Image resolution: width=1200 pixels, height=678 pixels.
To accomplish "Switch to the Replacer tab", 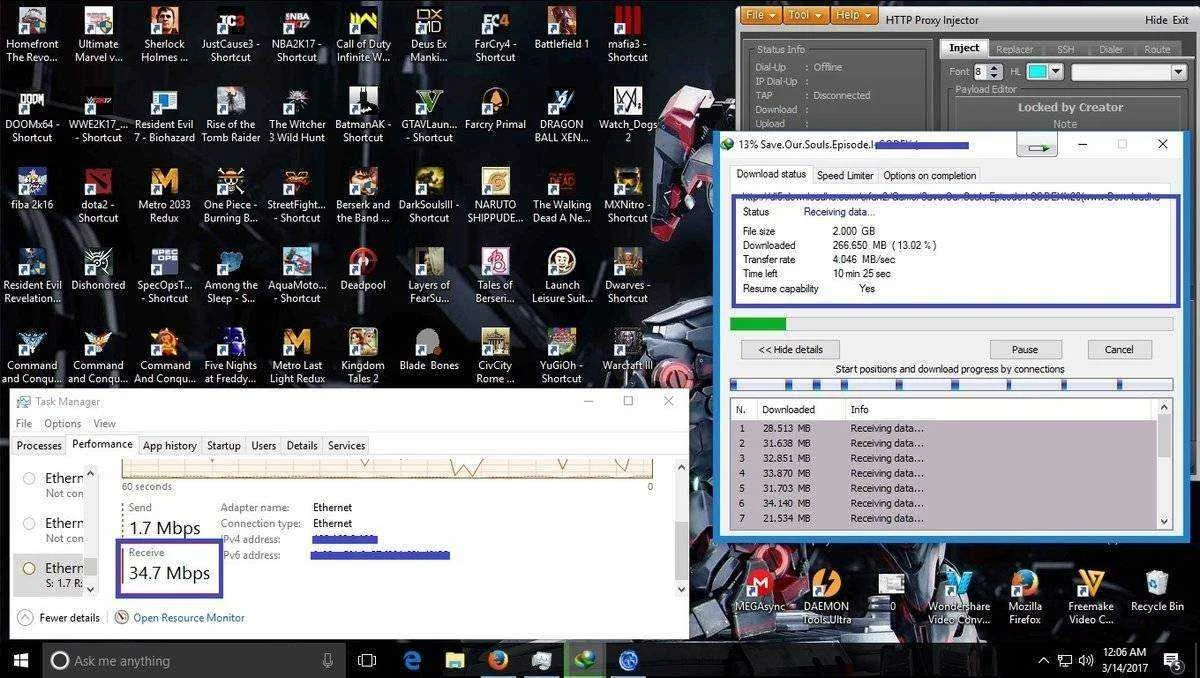I will 1014,49.
